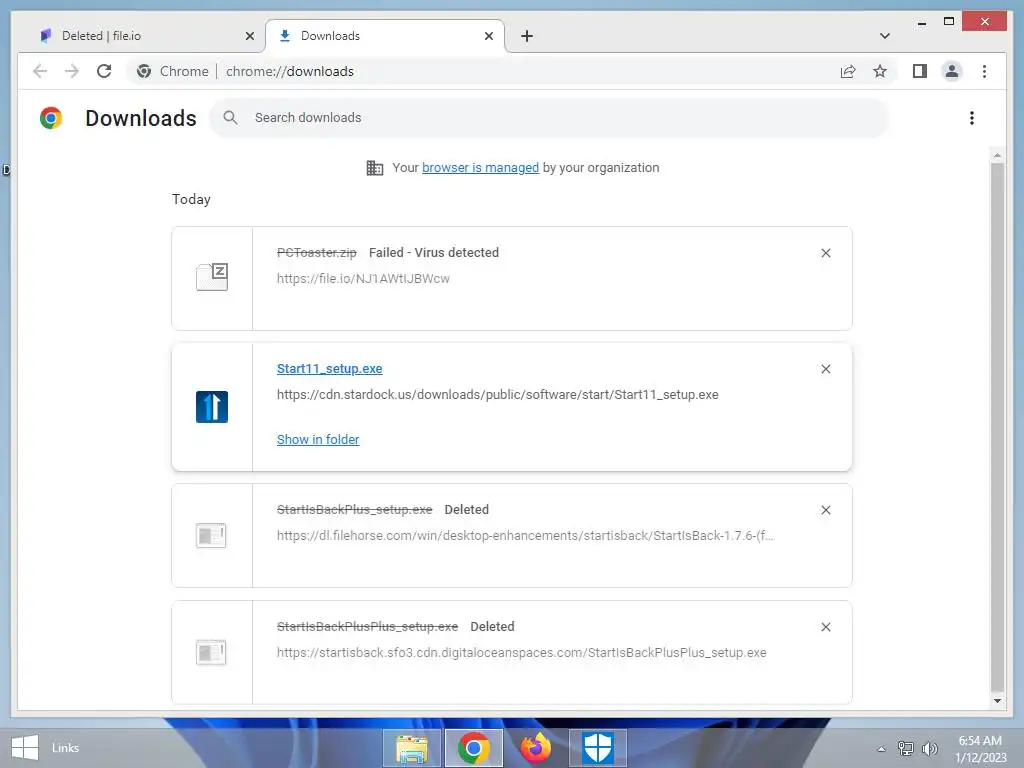The image size is (1024, 768).
Task: Click the digitaloceanspaces StartIsBackPlusPlus URL
Action: (x=521, y=652)
